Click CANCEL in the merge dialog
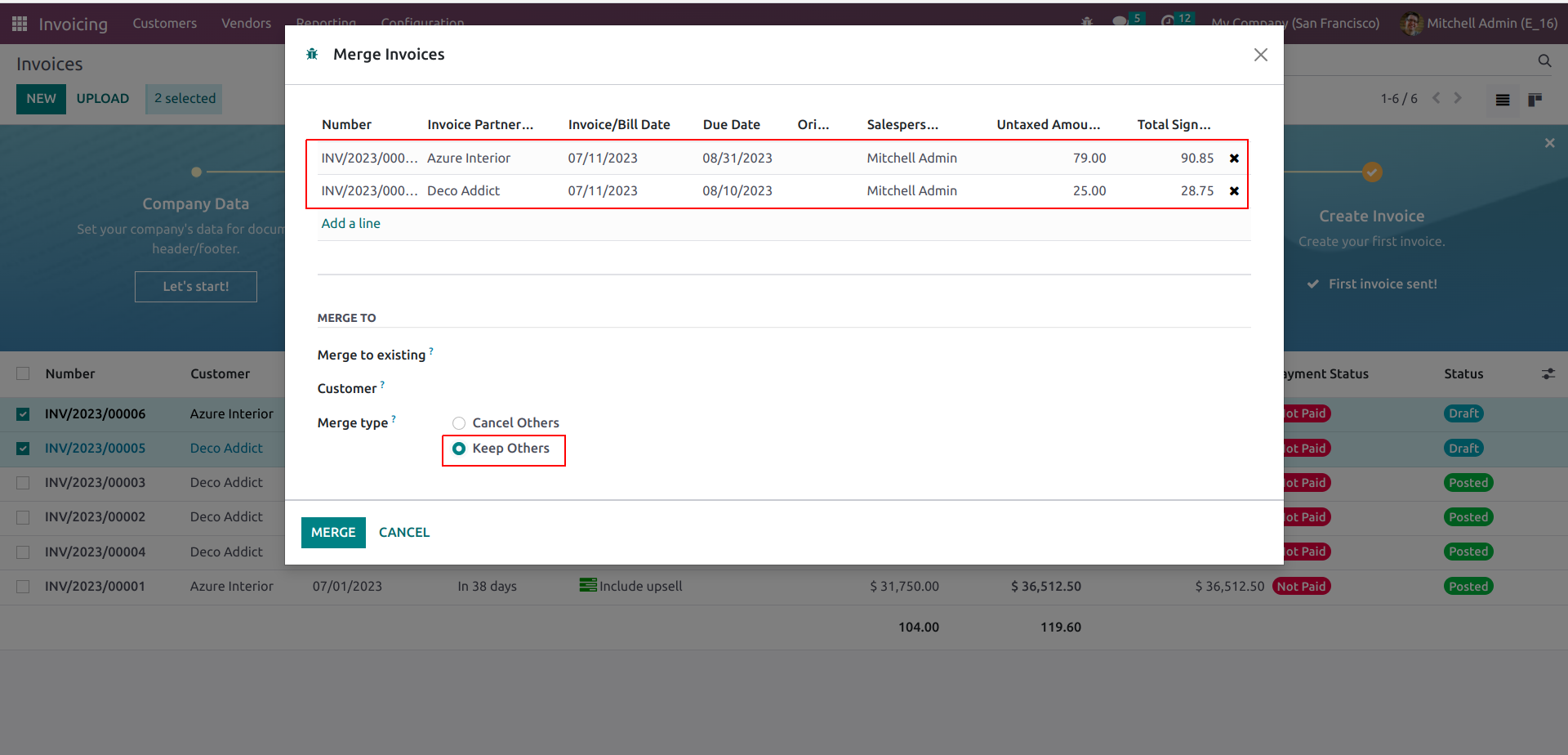The height and width of the screenshot is (755, 1568). tap(404, 533)
